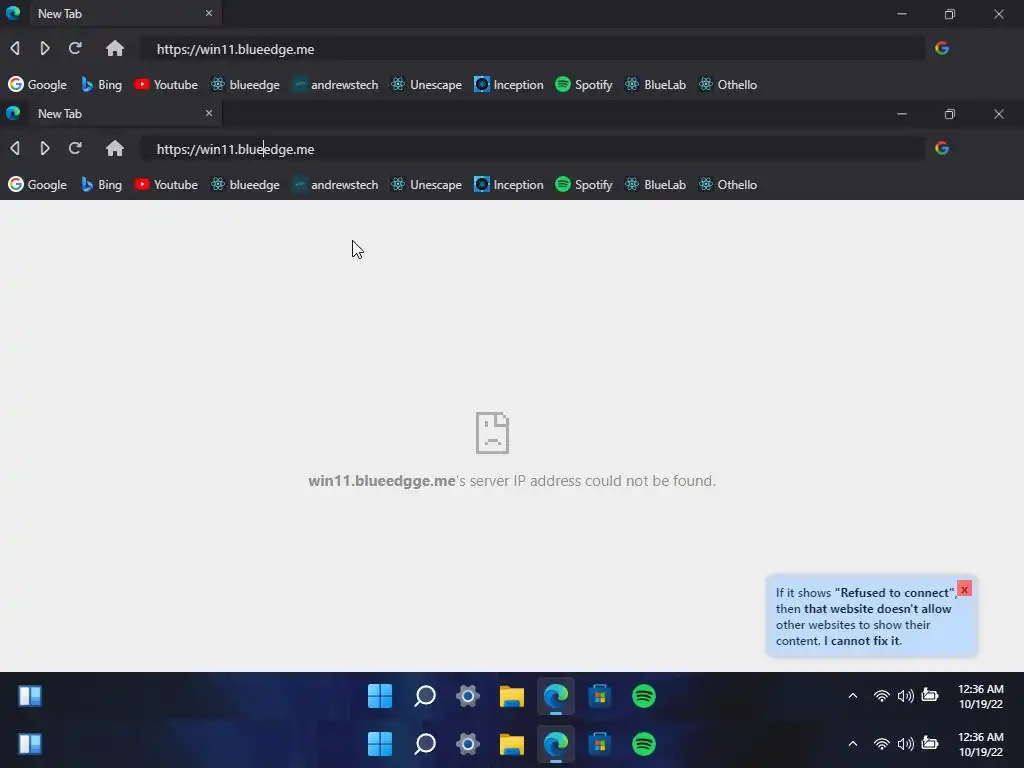Click the Edge icon on the bottom taskbar
Viewport: 1024px width, 768px height.
[556, 743]
